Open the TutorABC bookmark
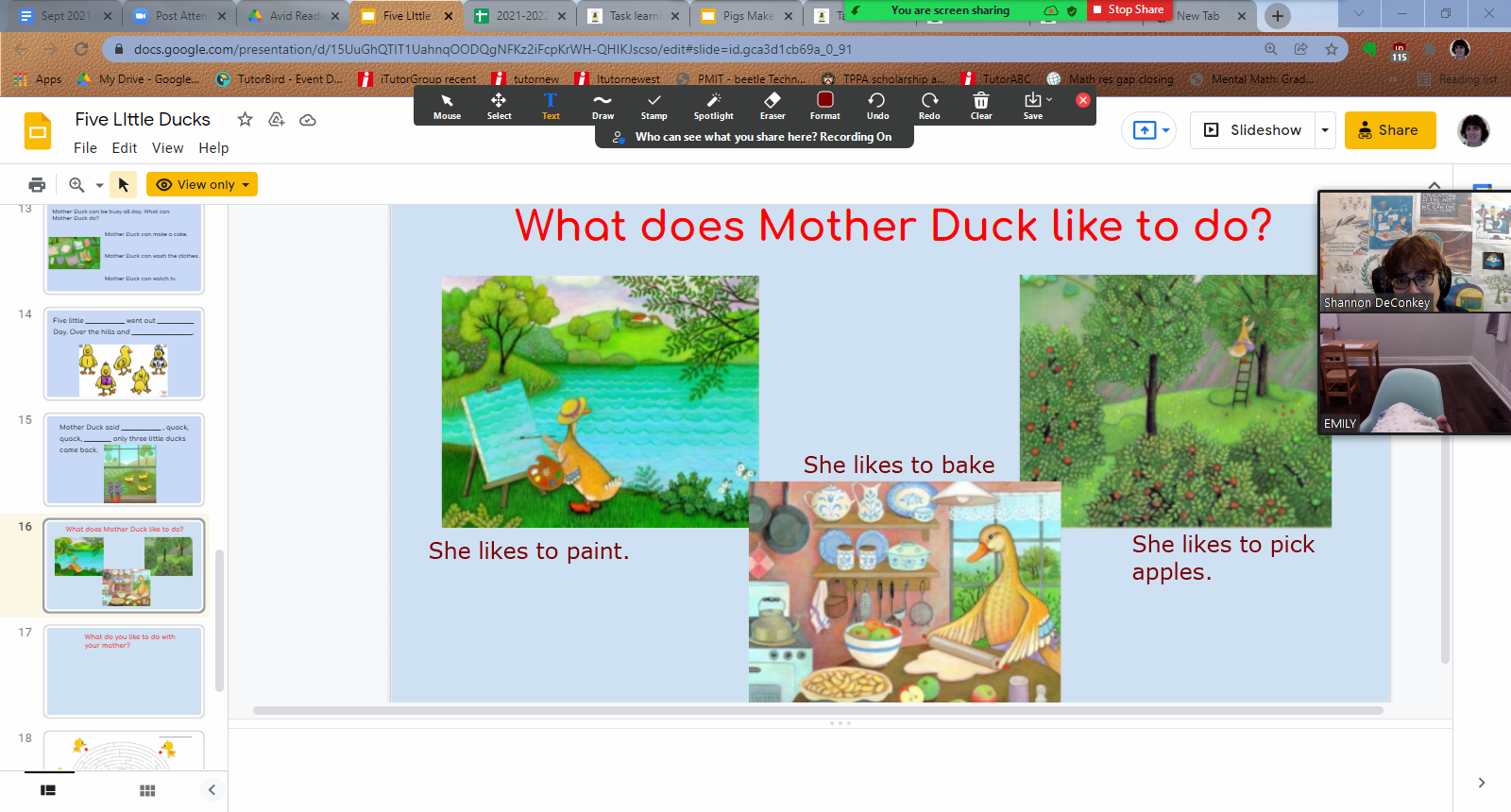1511x812 pixels. [996, 79]
